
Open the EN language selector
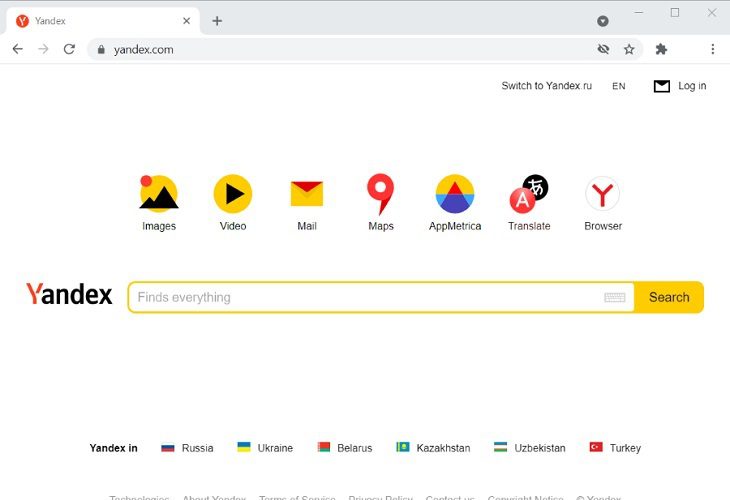pos(619,86)
